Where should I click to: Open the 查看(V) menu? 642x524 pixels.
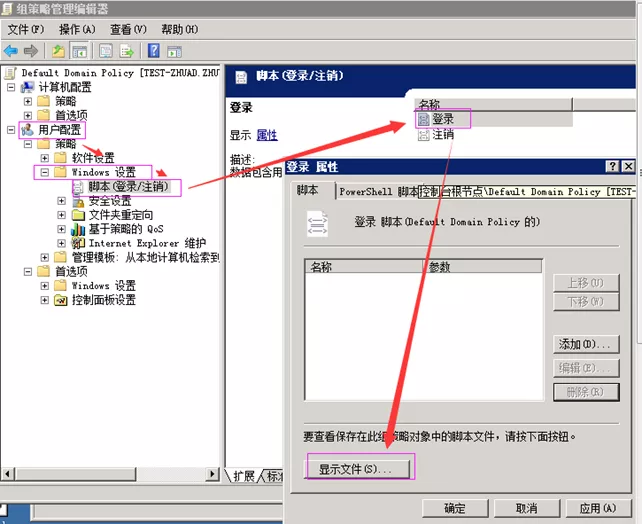click(x=128, y=29)
